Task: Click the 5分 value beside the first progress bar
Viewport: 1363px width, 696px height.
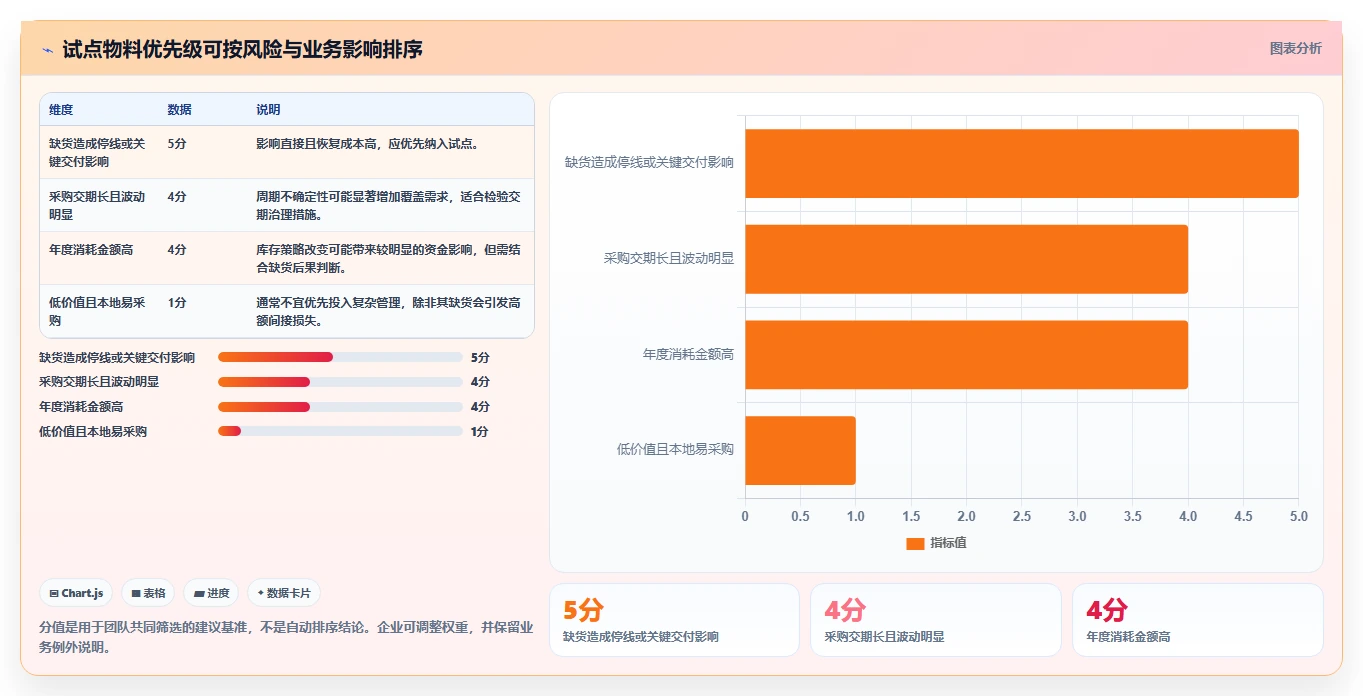Action: 480,357
